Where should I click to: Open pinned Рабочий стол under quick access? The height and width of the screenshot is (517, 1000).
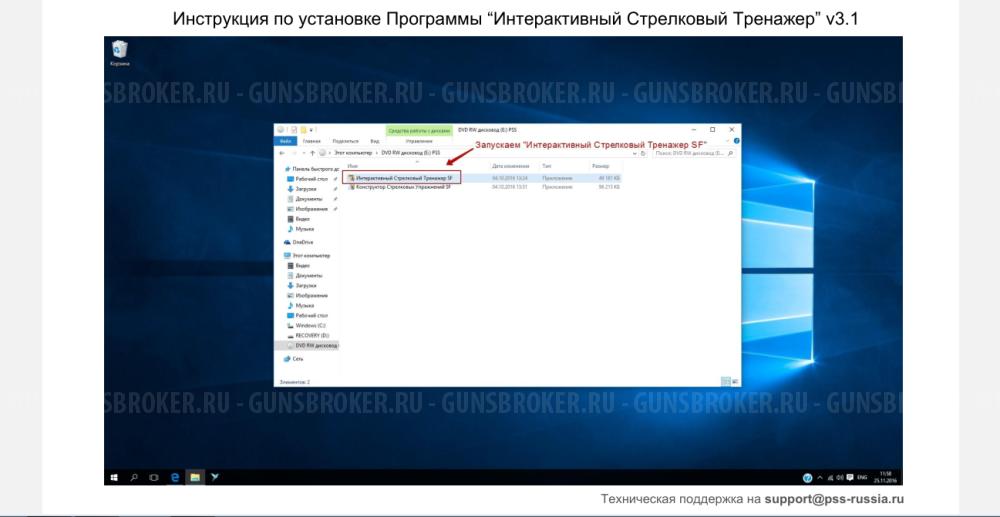click(x=307, y=179)
